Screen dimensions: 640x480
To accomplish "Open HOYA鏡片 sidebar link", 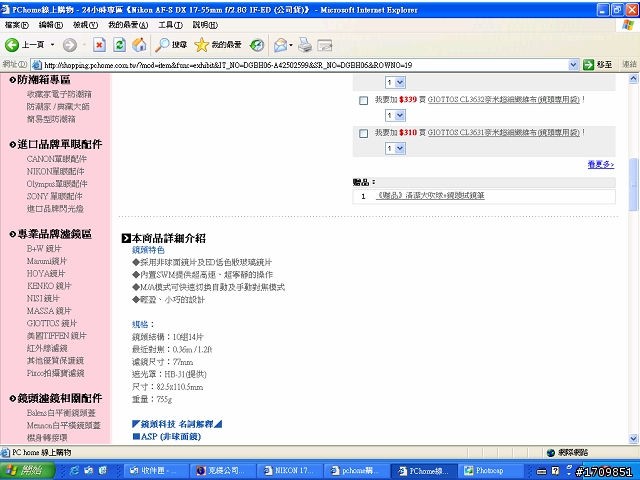I will (x=46, y=273).
